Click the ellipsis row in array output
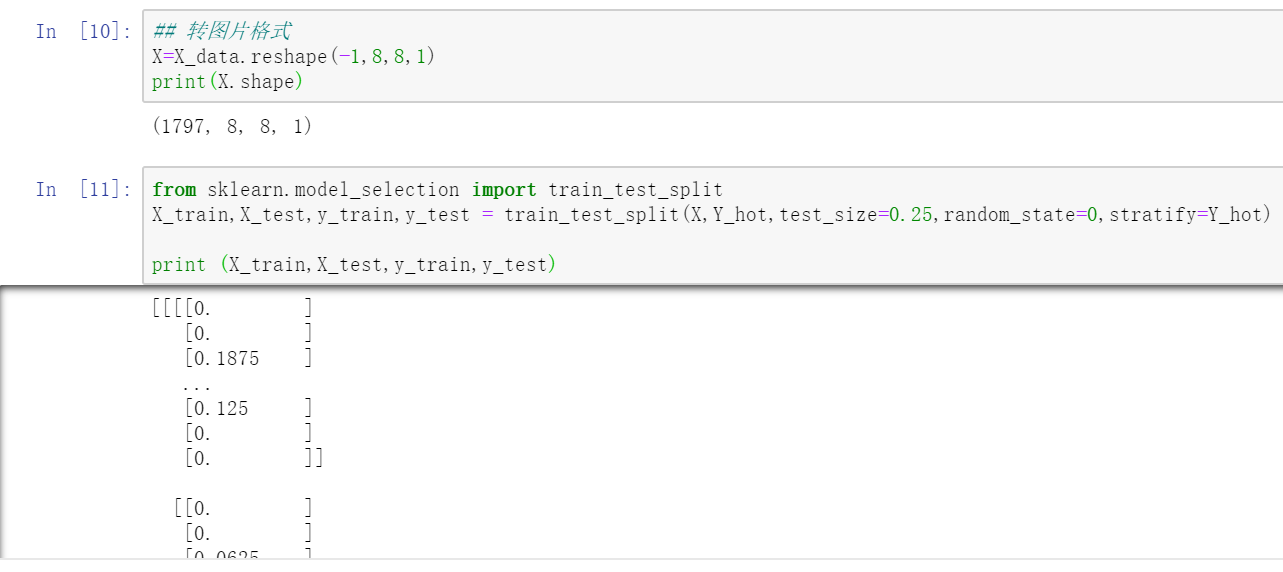 tap(197, 384)
